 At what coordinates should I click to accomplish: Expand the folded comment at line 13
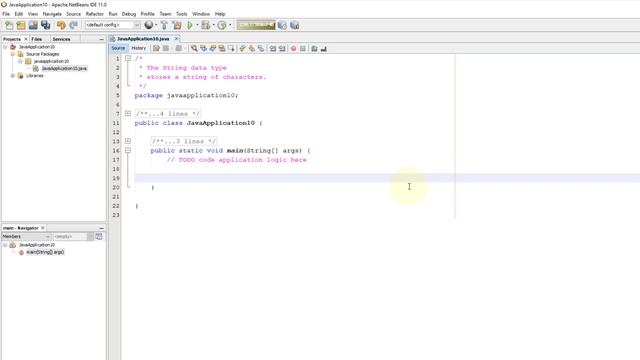tap(128, 141)
